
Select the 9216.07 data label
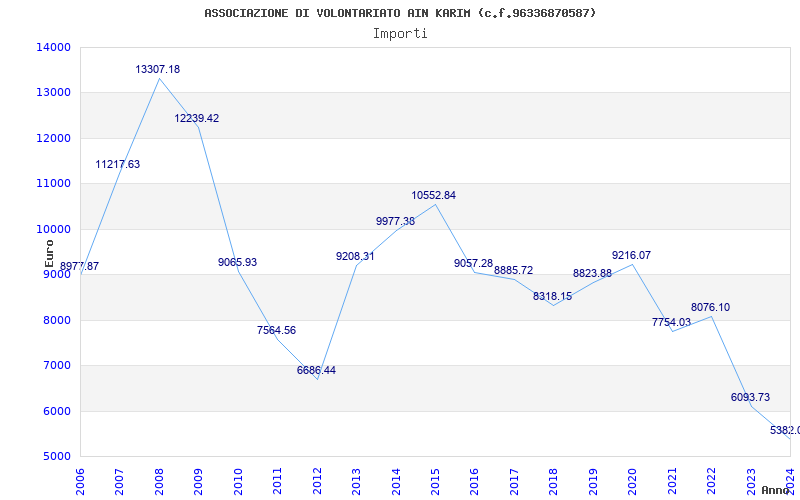632,255
